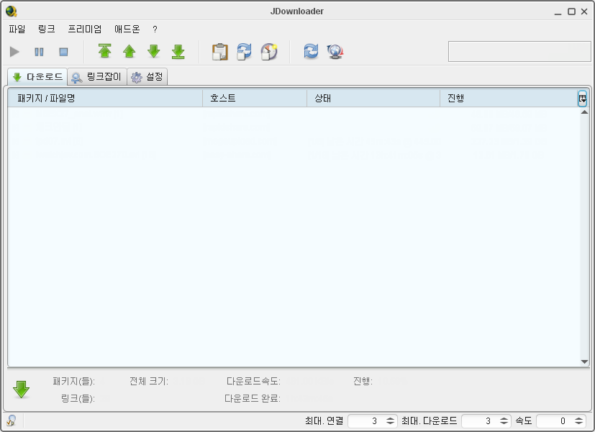Click the scrollbar up arrow in the download list

[x=584, y=112]
